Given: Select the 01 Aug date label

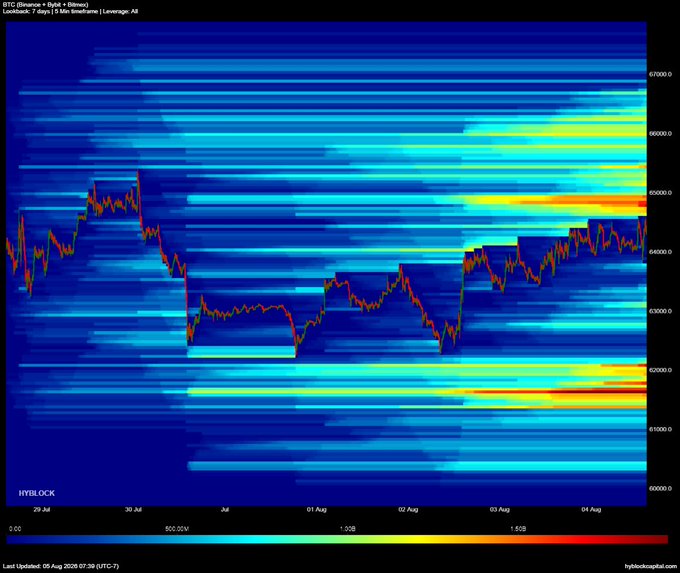Looking at the screenshot, I should pyautogui.click(x=317, y=510).
